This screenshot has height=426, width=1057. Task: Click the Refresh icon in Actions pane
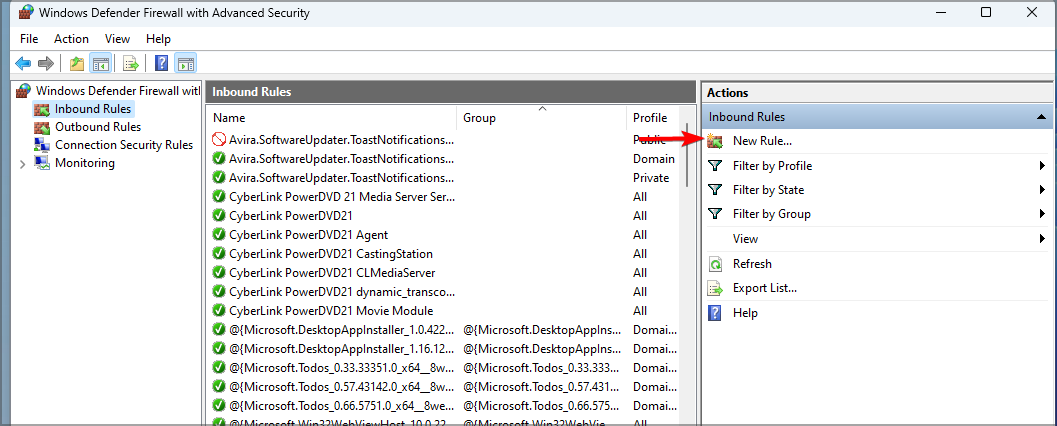tap(715, 264)
